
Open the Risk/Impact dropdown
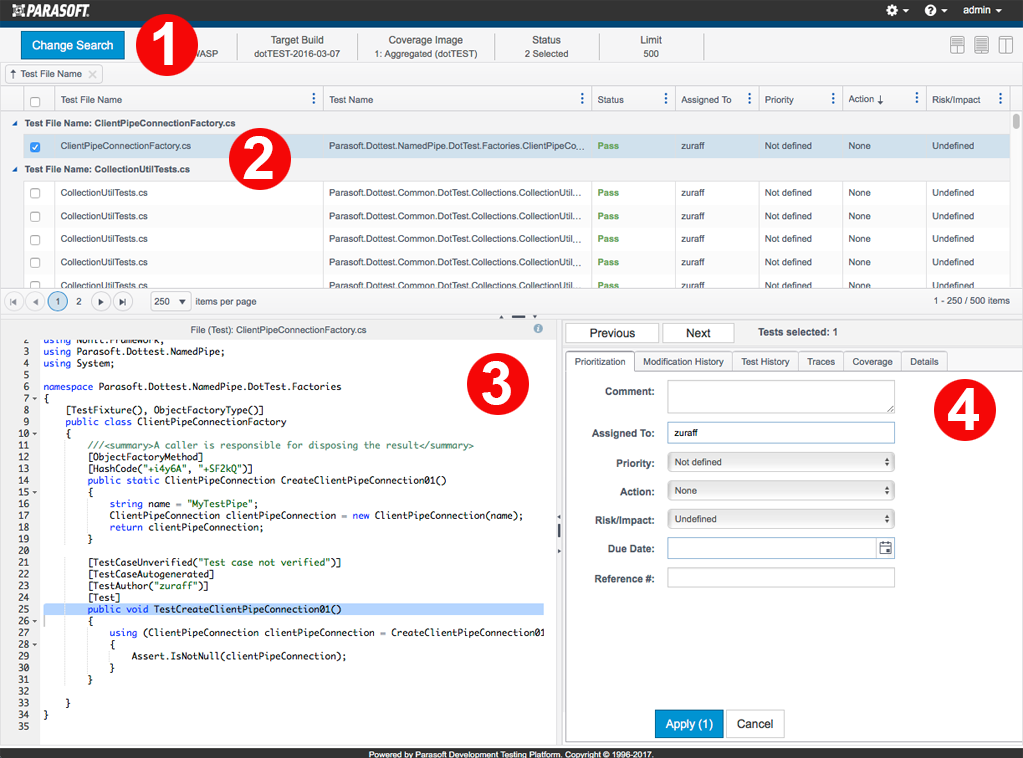point(781,519)
